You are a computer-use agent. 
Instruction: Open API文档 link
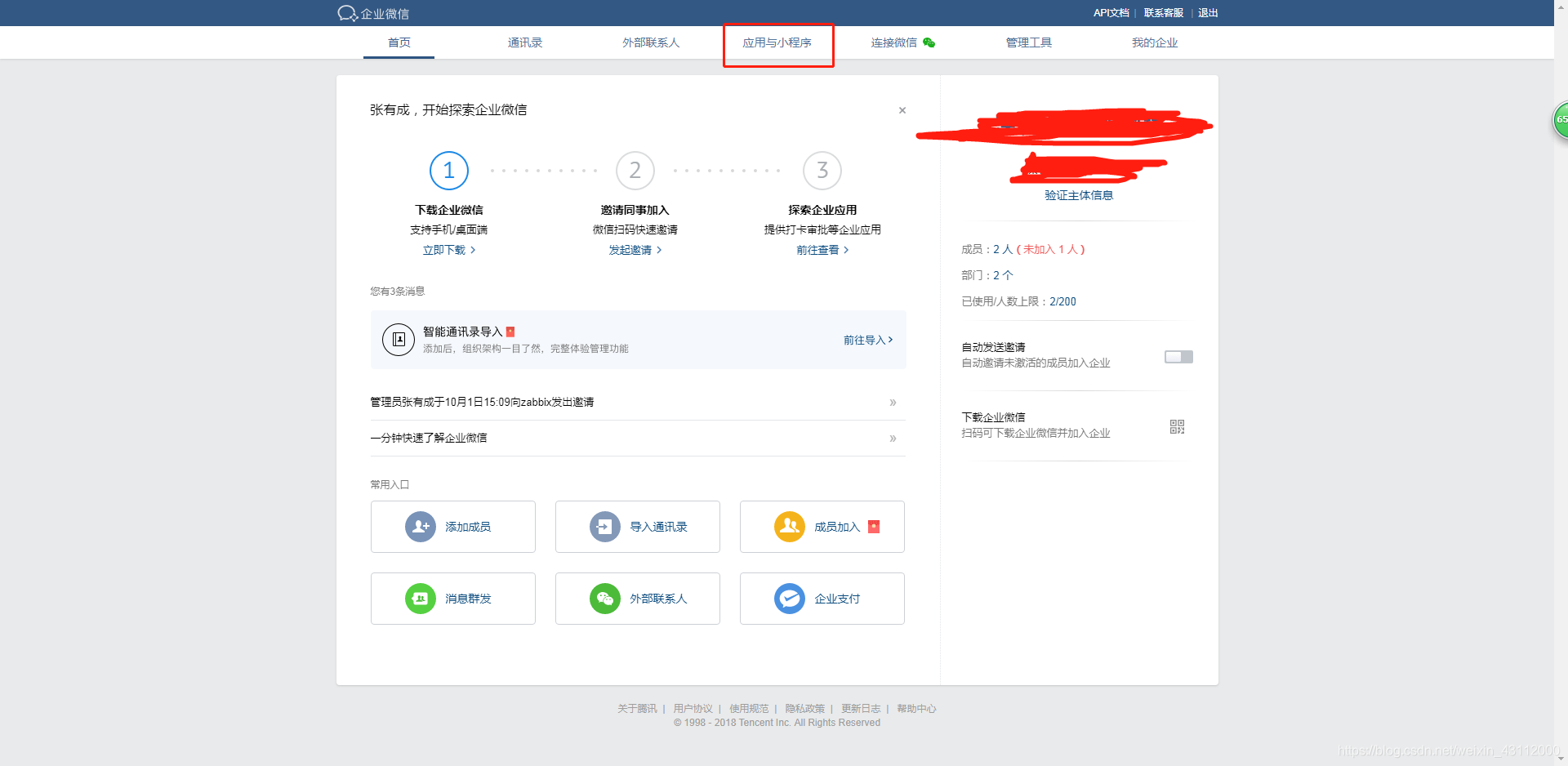pyautogui.click(x=1111, y=13)
